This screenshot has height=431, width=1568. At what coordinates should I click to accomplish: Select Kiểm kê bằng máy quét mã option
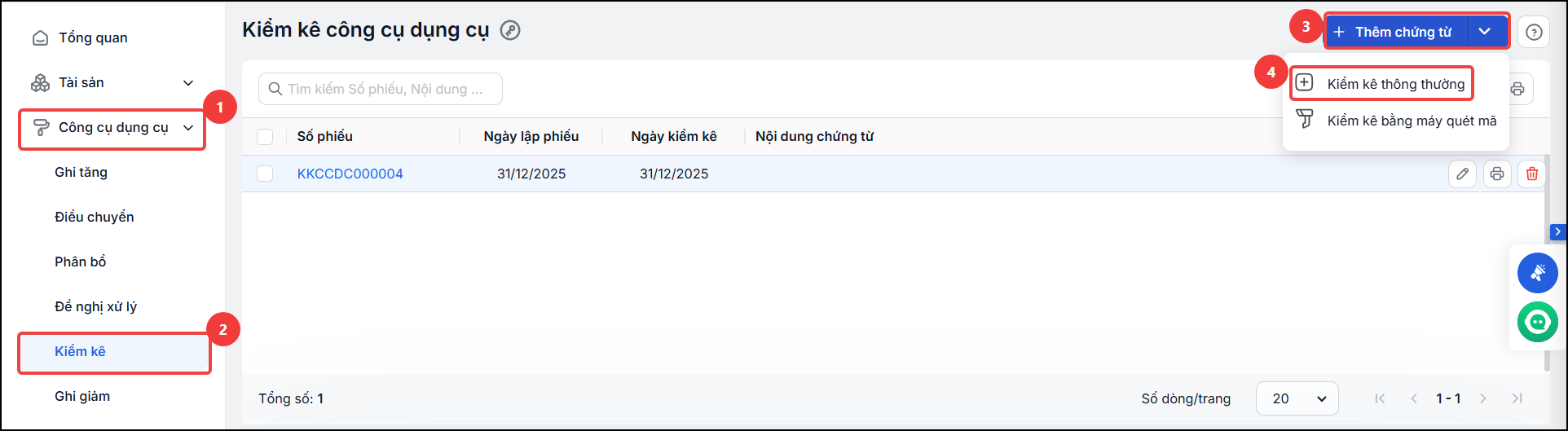(1396, 121)
